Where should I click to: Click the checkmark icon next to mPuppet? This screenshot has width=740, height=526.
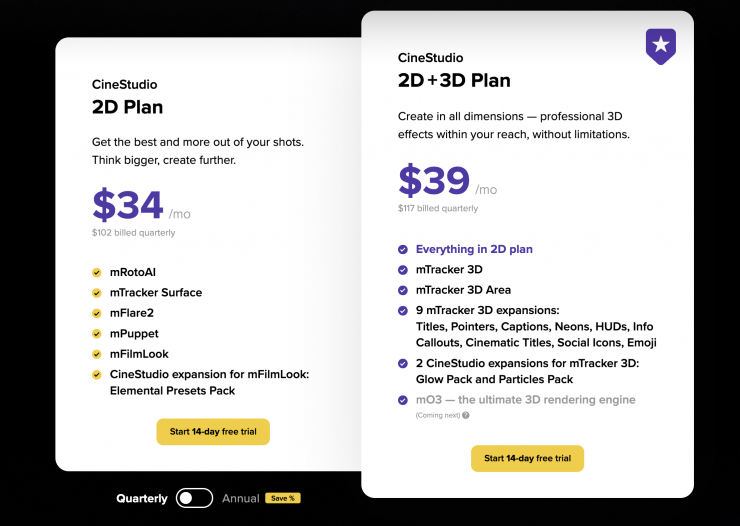(97, 333)
